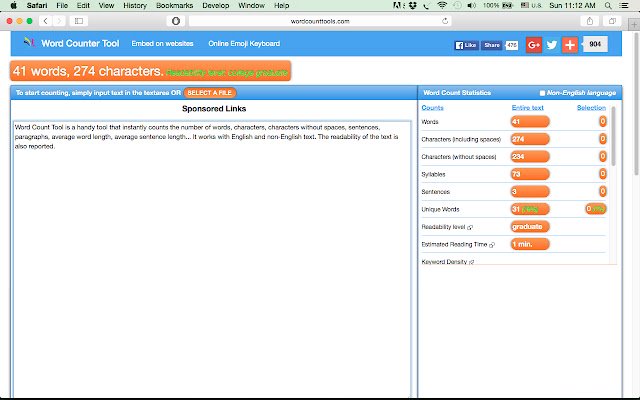Click the Word Counter Tool title link
The image size is (640, 400).
(80, 43)
